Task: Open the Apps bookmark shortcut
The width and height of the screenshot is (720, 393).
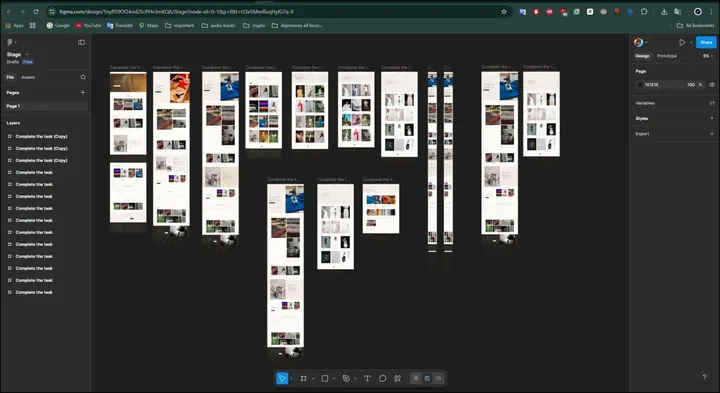Action: pyautogui.click(x=14, y=25)
